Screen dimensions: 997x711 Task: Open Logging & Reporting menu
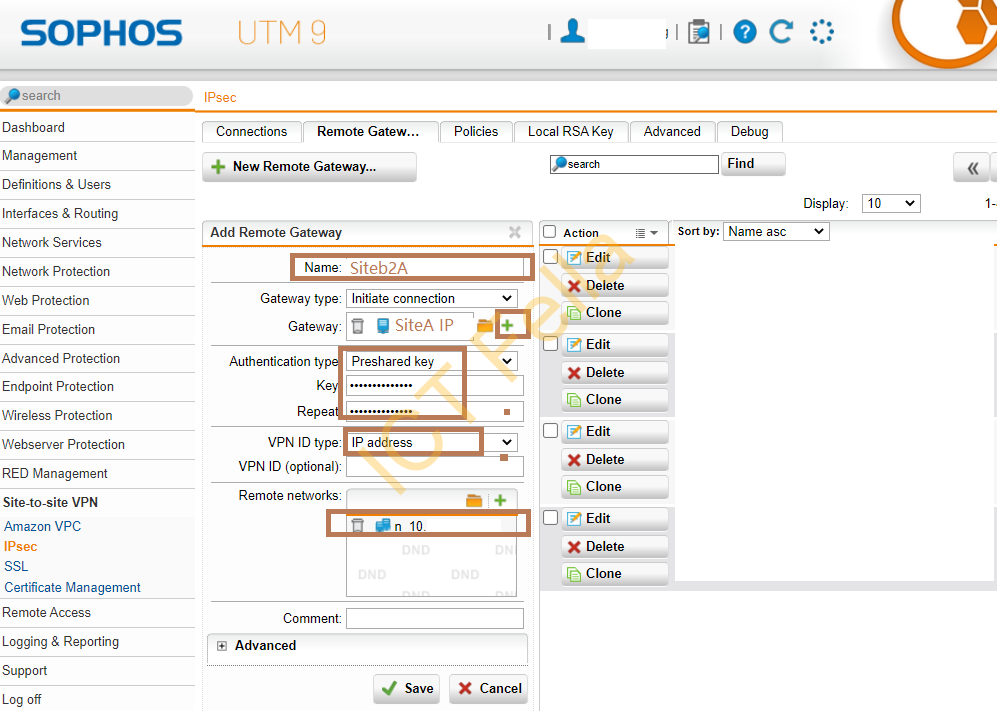[60, 642]
